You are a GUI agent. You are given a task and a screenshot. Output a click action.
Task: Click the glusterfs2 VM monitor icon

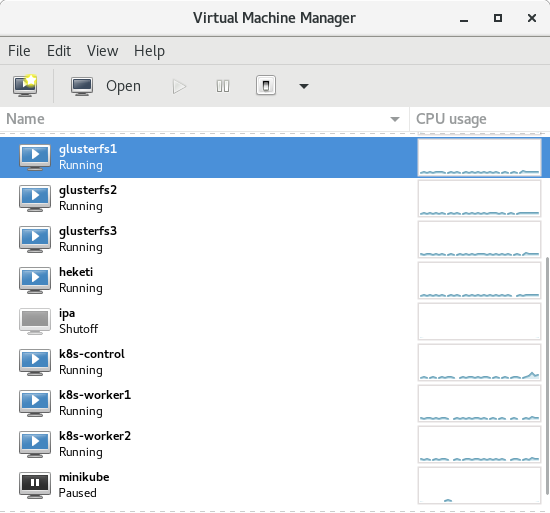[x=35, y=198]
